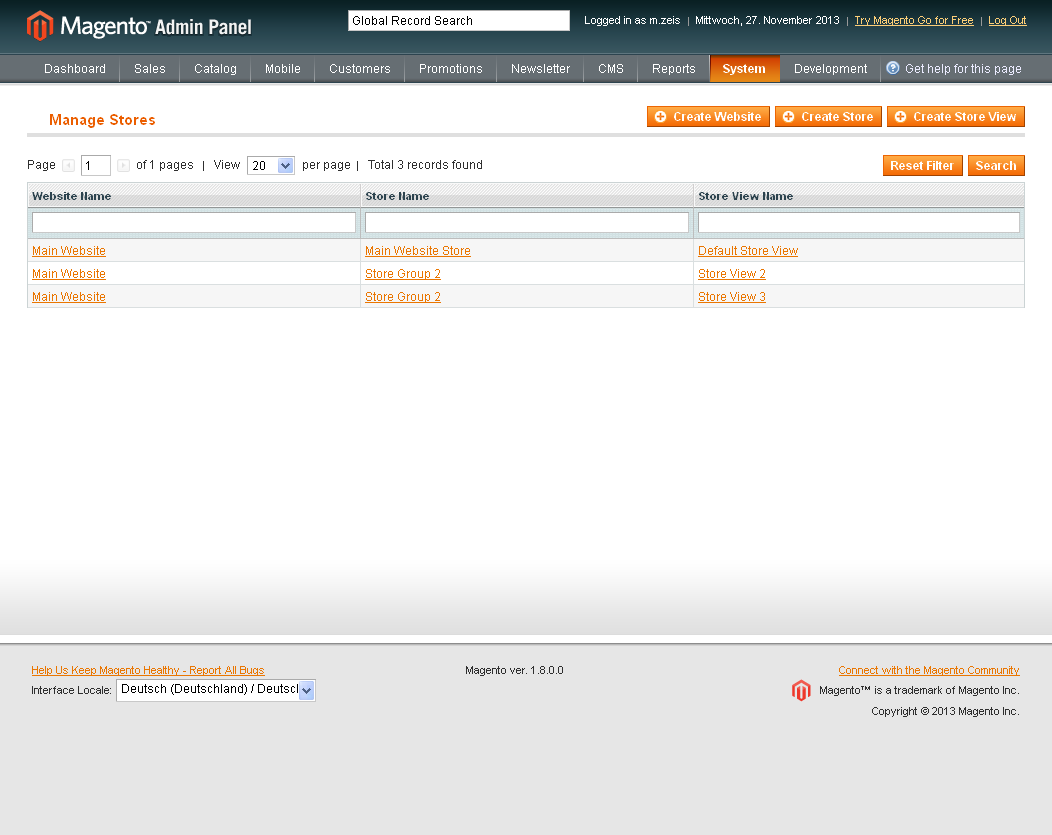
Task: Click the Magento ver. 1.8.0.0 text
Action: pos(514,670)
